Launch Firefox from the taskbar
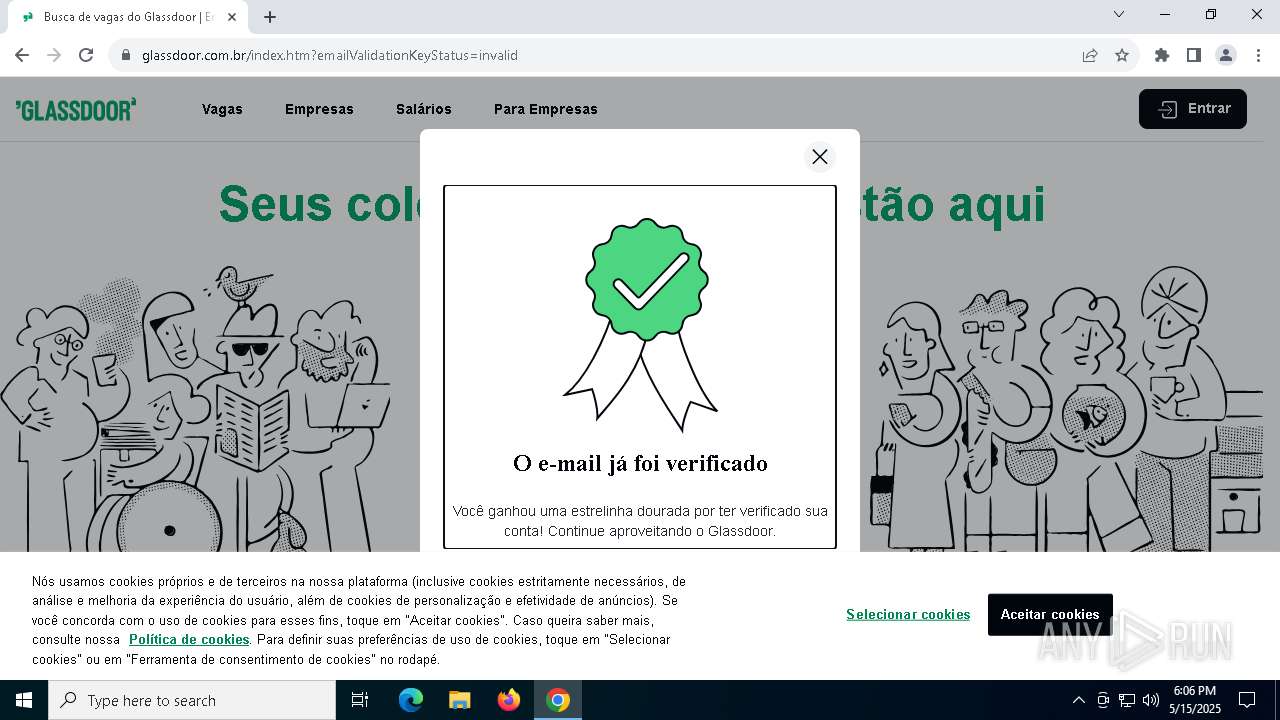This screenshot has height=720, width=1280. (x=508, y=700)
